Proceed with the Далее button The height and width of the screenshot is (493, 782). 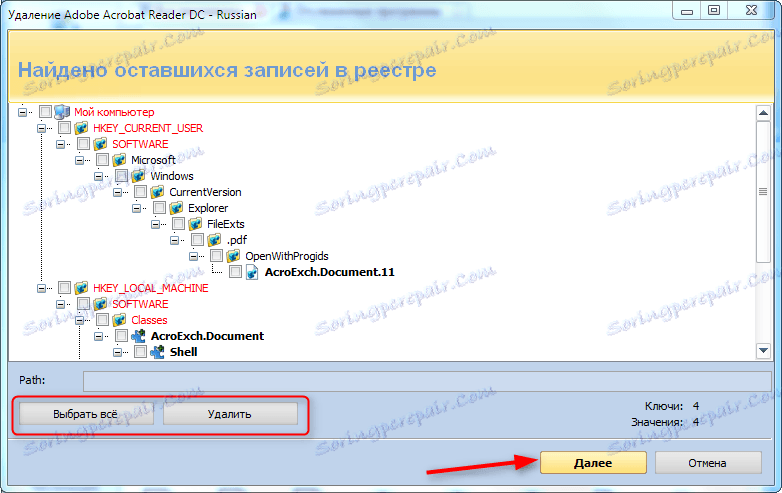coord(593,463)
